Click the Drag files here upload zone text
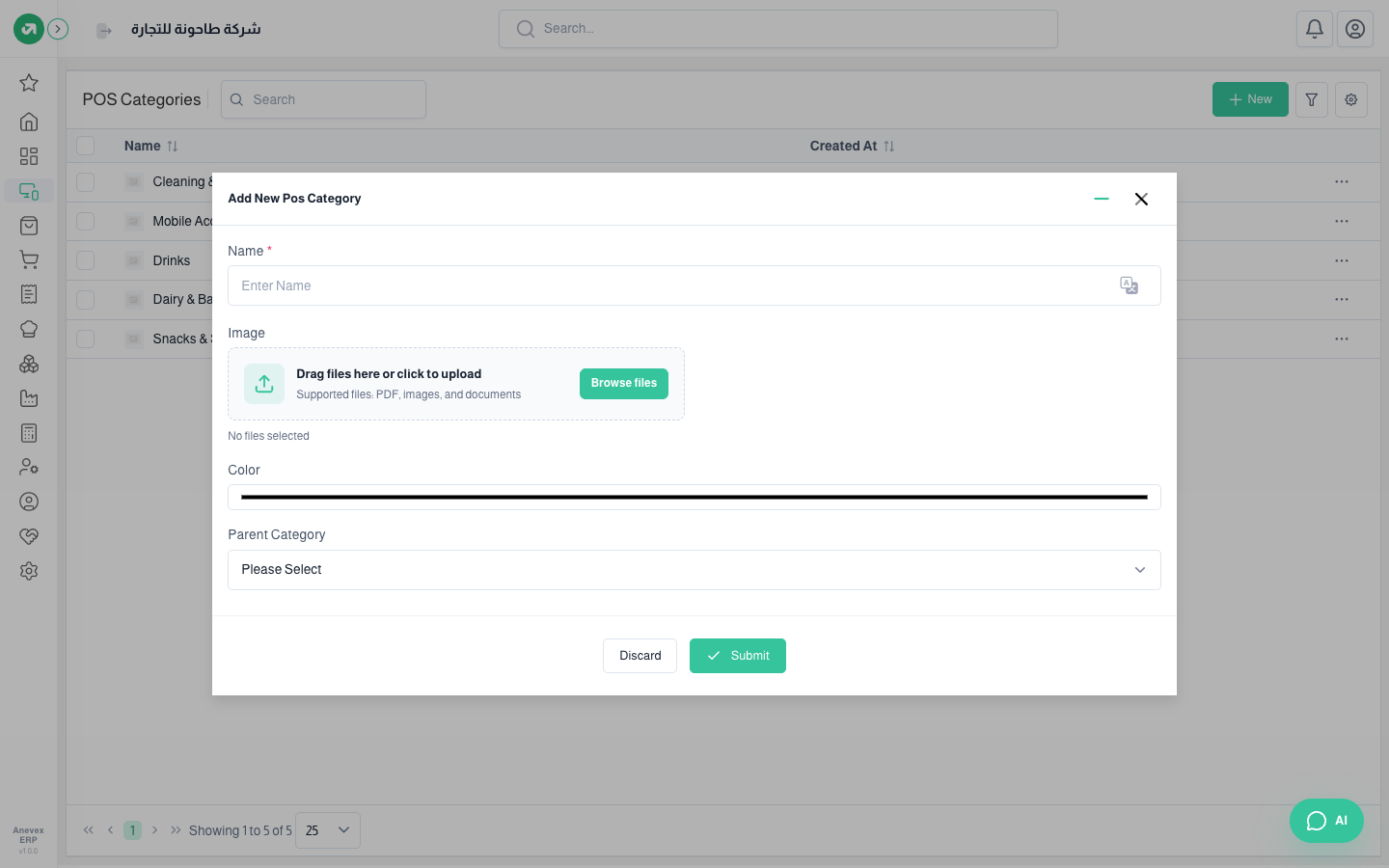1389x868 pixels. coord(389,374)
